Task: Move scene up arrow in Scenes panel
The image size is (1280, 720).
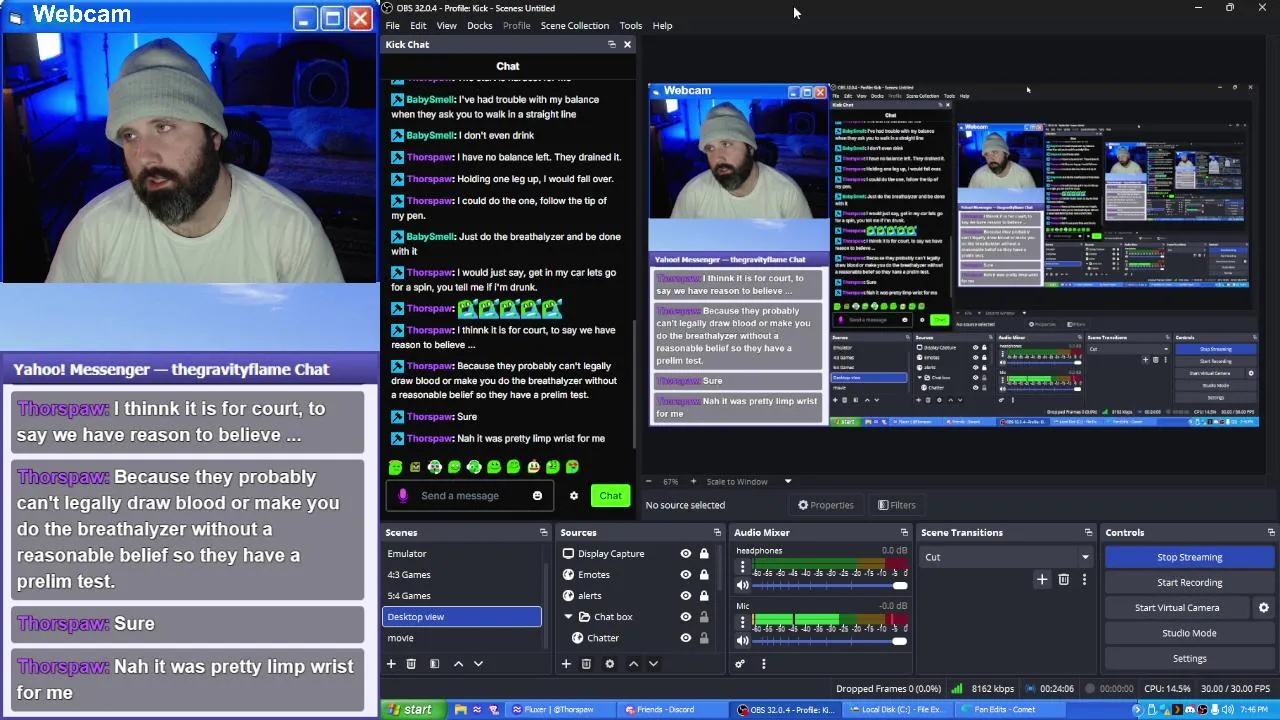Action: pos(458,664)
